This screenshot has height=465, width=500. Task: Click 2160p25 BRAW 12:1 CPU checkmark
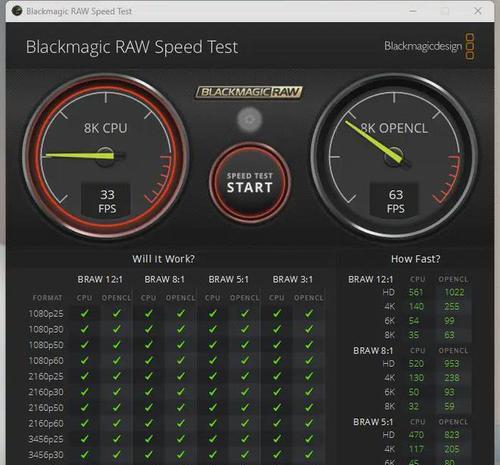point(85,376)
